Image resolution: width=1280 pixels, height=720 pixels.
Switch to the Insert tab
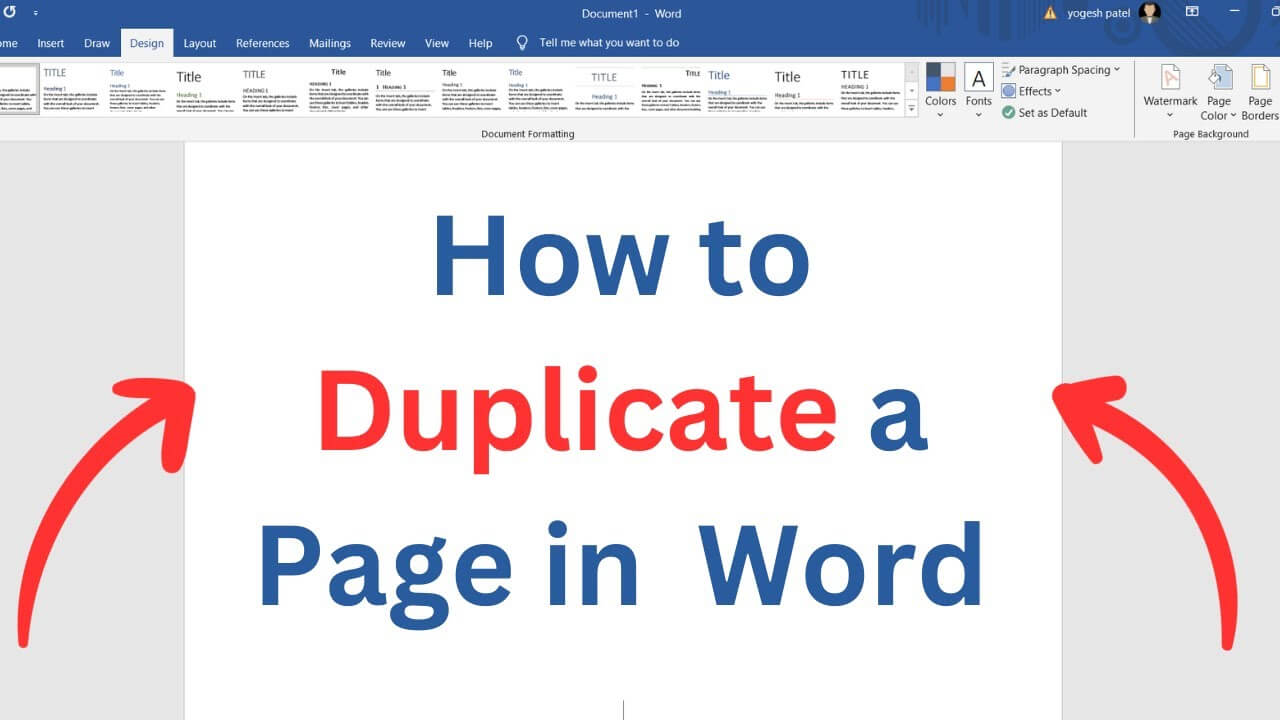coord(50,43)
